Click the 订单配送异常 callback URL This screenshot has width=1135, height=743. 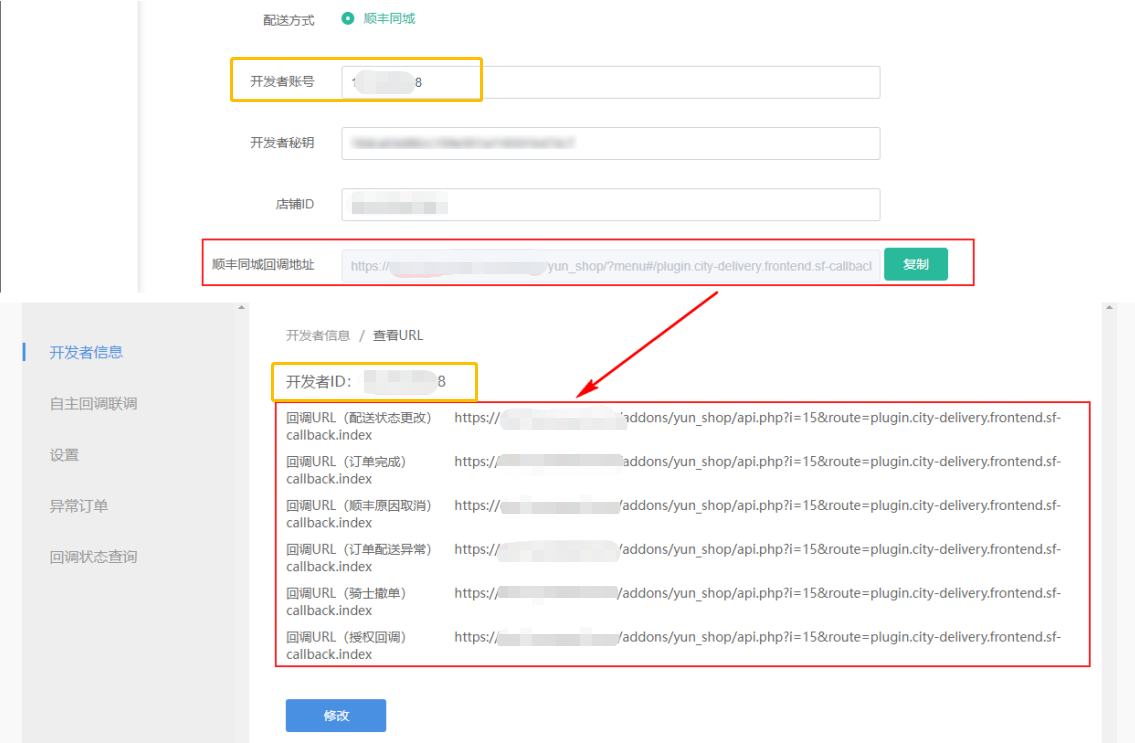click(757, 550)
